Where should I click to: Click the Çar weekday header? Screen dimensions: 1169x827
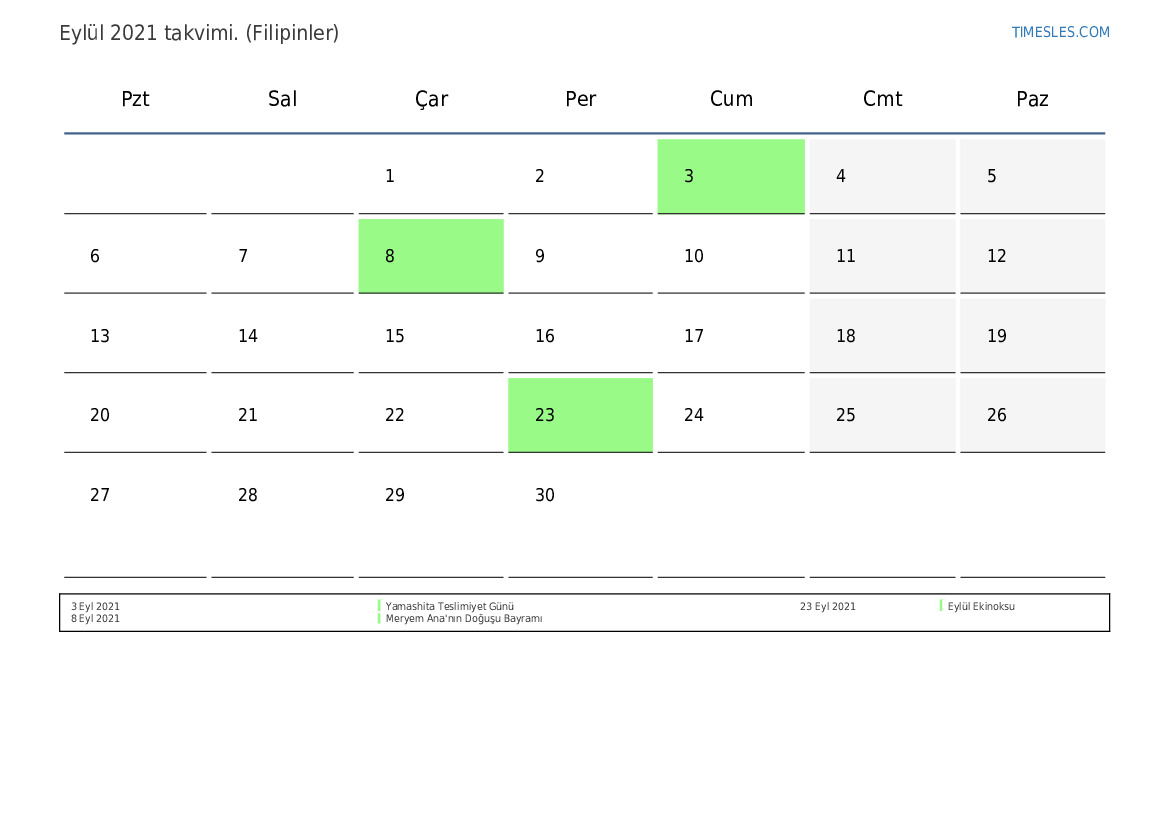[431, 99]
